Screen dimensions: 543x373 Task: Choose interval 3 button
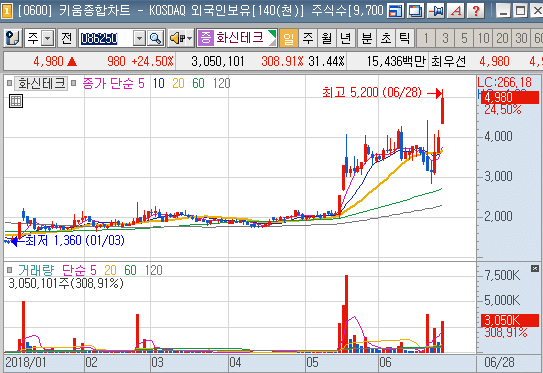[x=445, y=38]
